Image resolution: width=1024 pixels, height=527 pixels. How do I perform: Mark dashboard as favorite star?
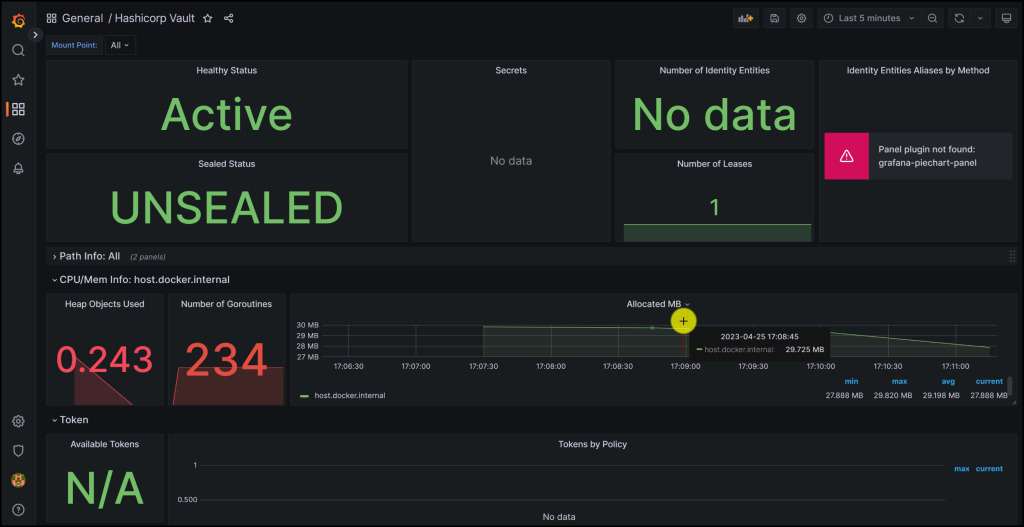point(208,18)
